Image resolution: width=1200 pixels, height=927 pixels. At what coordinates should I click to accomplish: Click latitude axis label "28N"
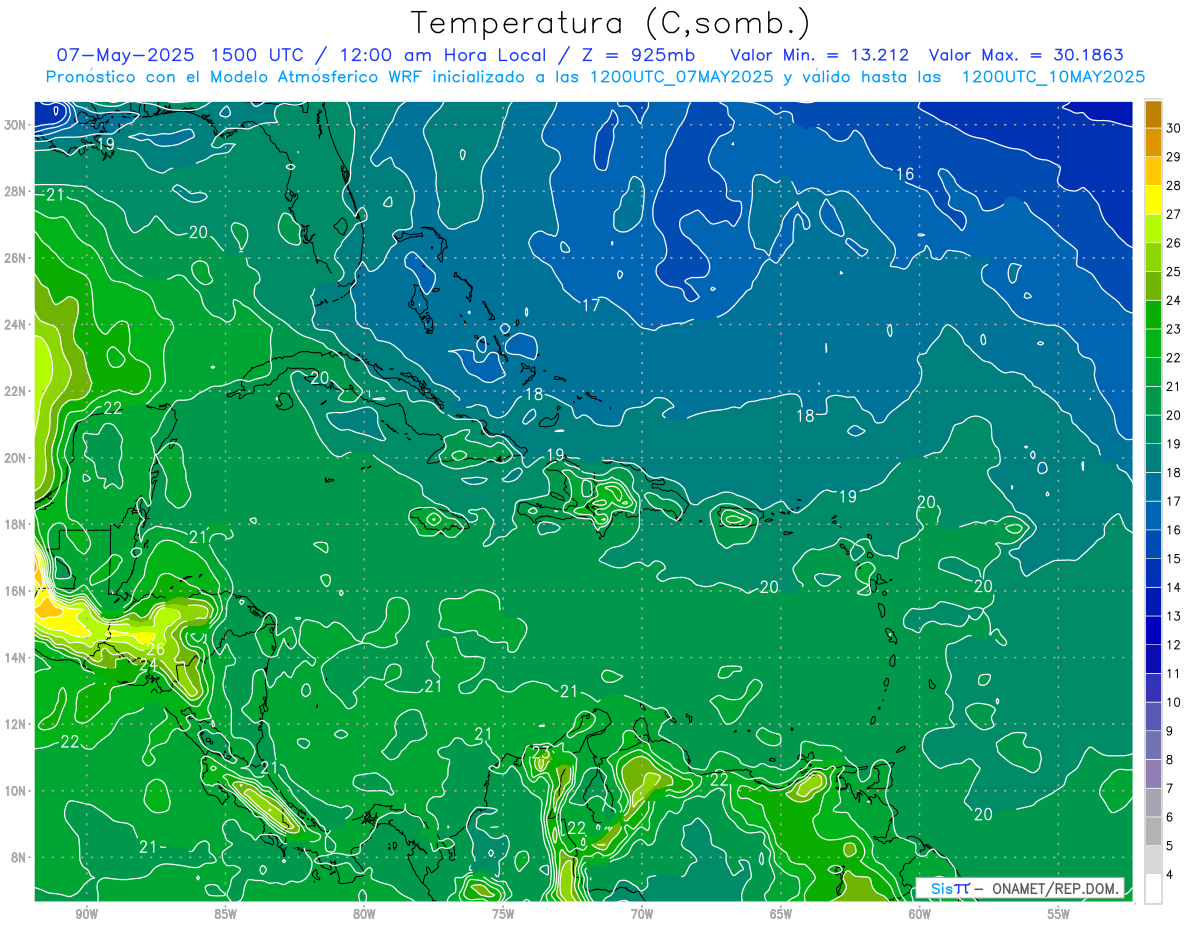(x=14, y=191)
